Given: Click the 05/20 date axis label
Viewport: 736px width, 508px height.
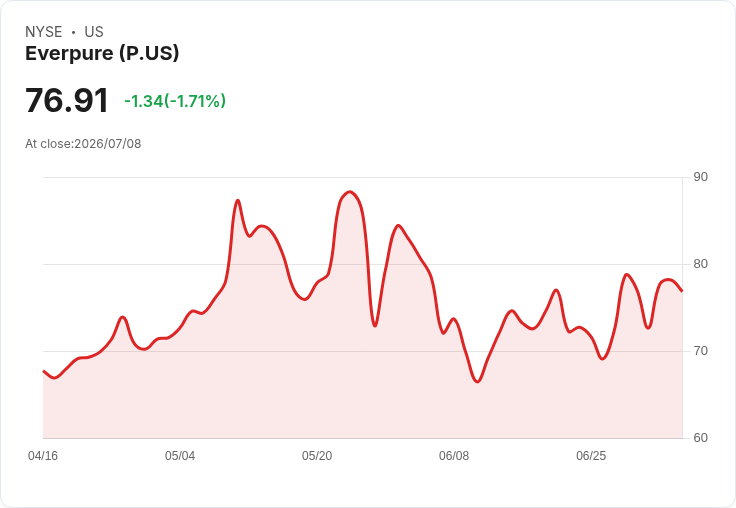Looking at the screenshot, I should (317, 455).
